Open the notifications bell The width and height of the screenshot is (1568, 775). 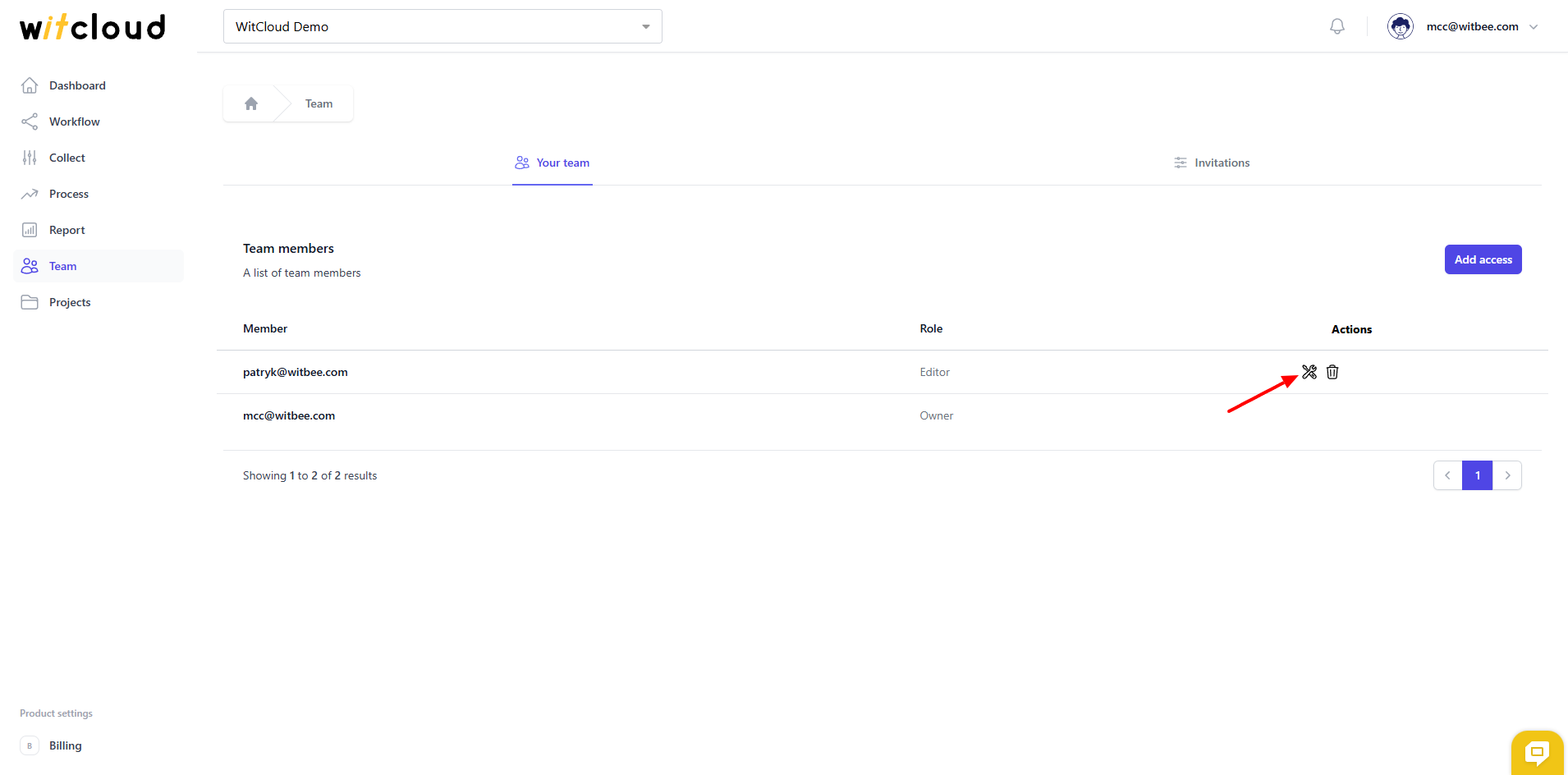pyautogui.click(x=1337, y=26)
